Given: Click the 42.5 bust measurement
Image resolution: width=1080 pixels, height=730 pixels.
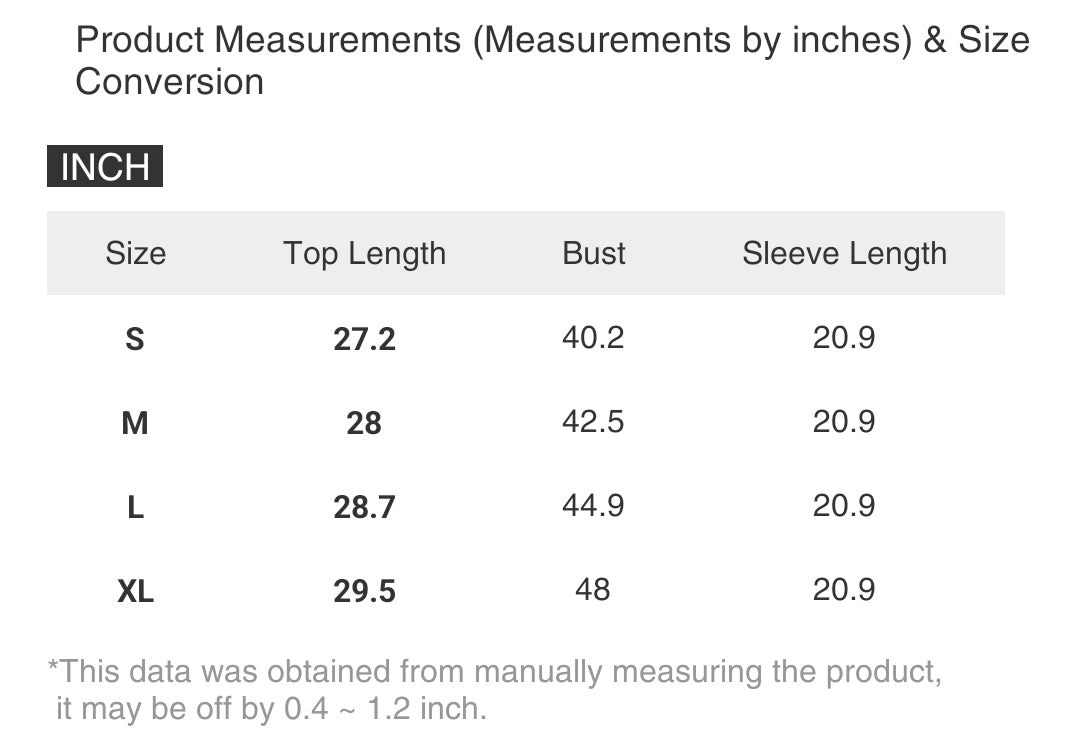Looking at the screenshot, I should pyautogui.click(x=593, y=421).
